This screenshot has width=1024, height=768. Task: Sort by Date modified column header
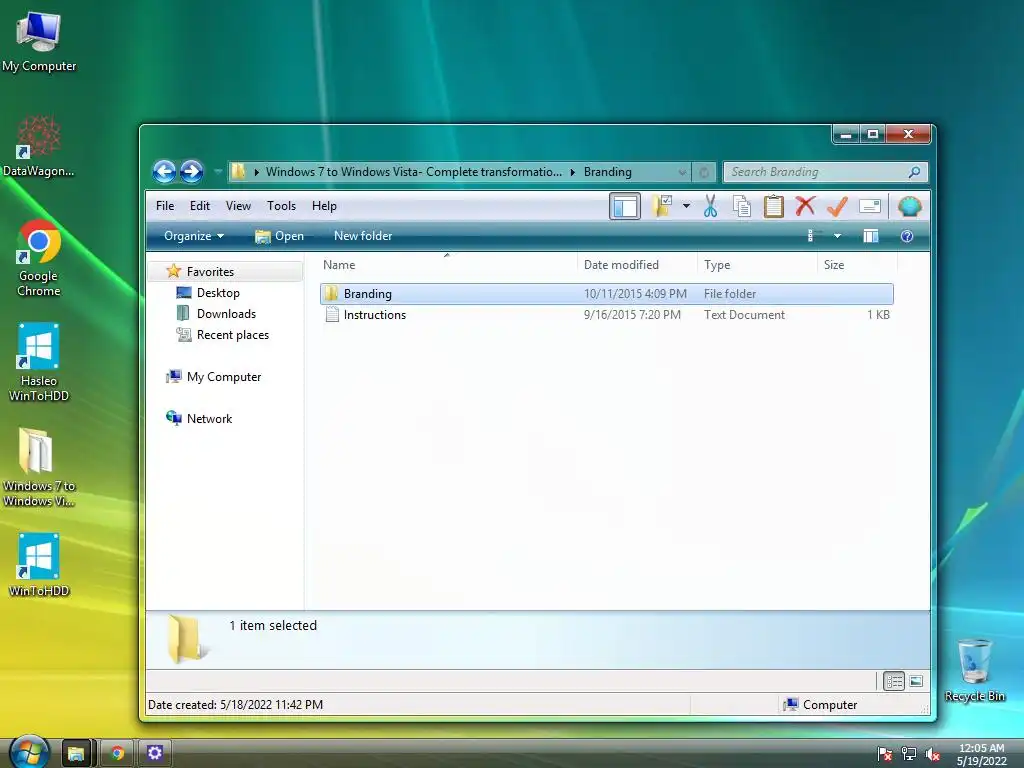637,264
